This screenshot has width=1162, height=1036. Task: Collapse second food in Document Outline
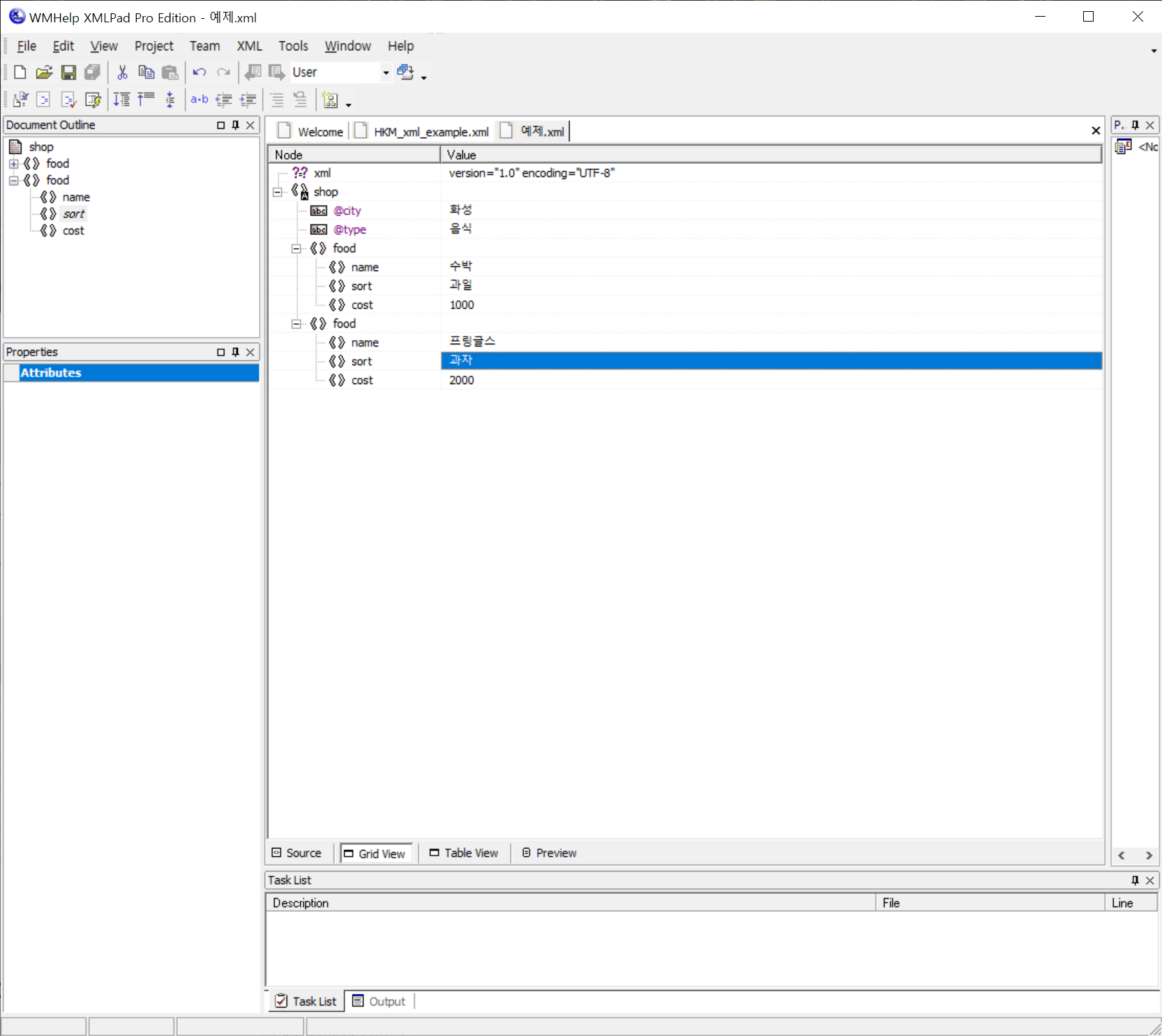coord(13,181)
